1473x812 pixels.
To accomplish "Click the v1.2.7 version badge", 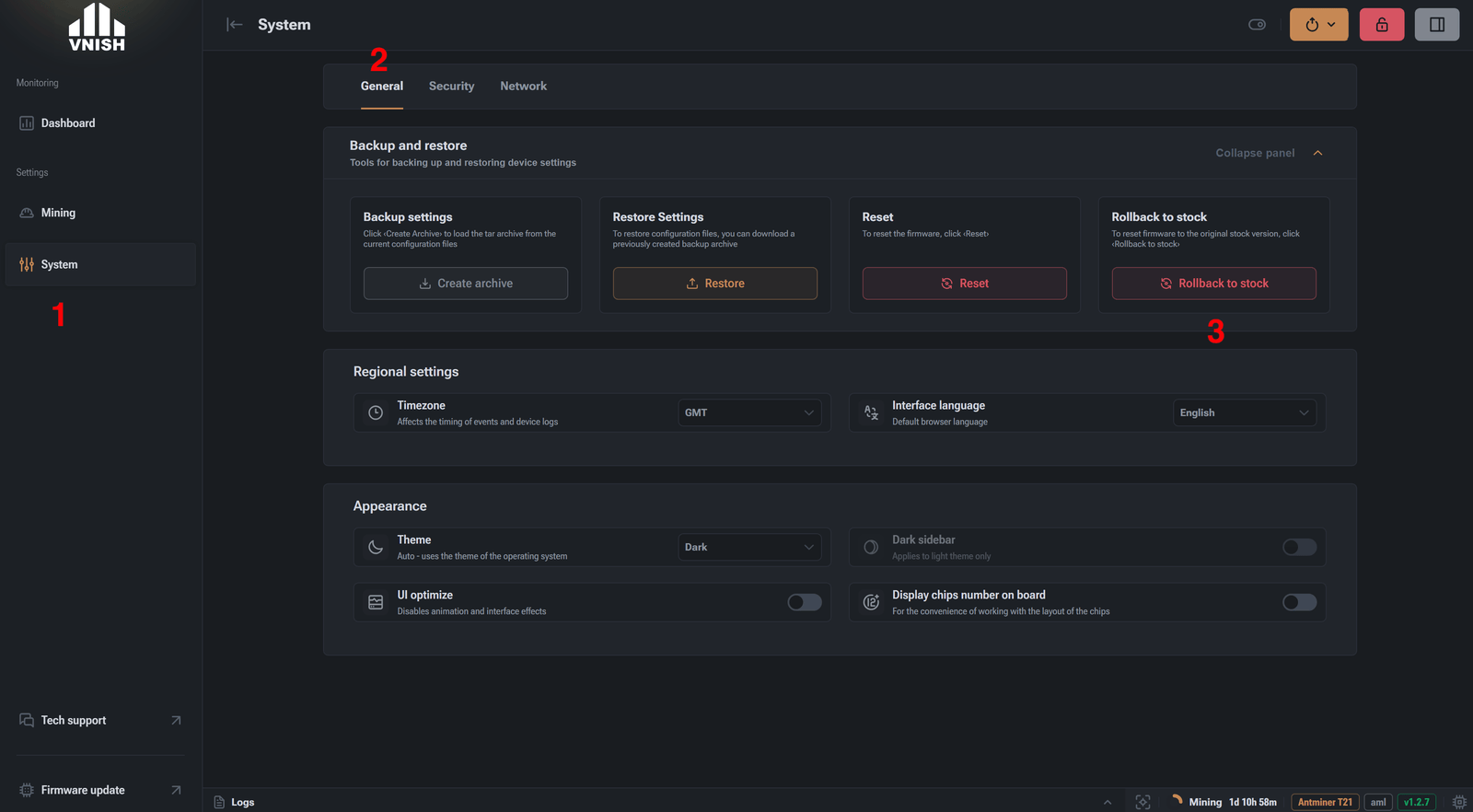I will click(1417, 802).
